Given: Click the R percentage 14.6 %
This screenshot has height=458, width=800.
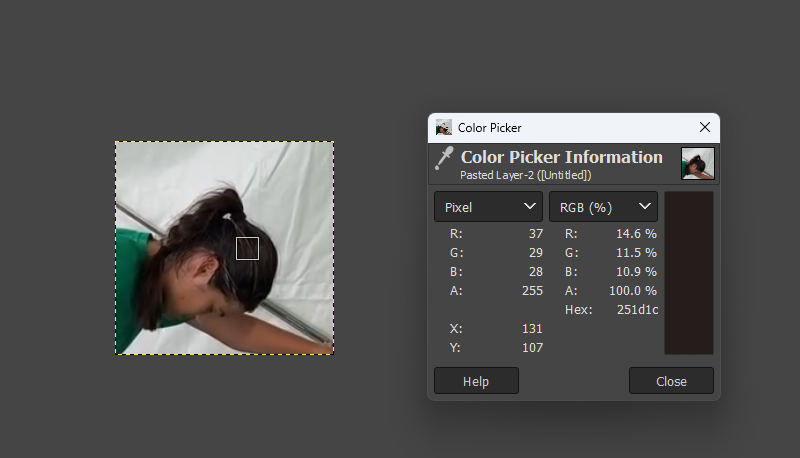Looking at the screenshot, I should (x=636, y=234).
